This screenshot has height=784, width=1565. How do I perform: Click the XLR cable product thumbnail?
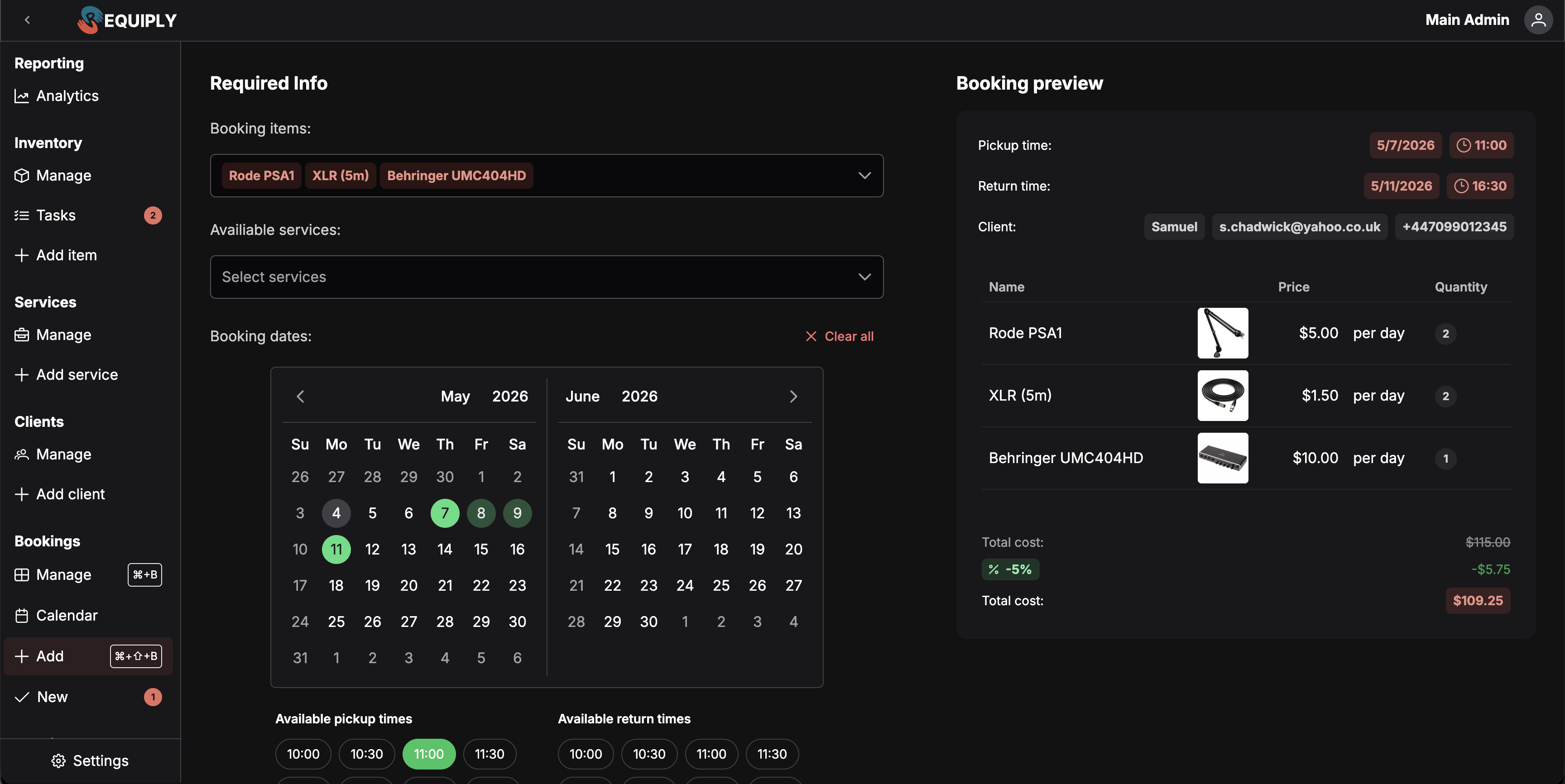(1223, 396)
